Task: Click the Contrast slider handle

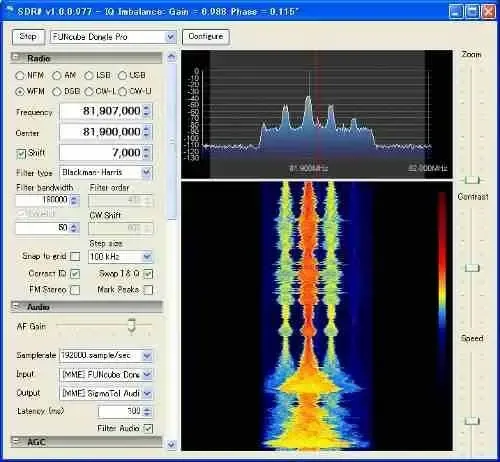Action: coord(472,268)
